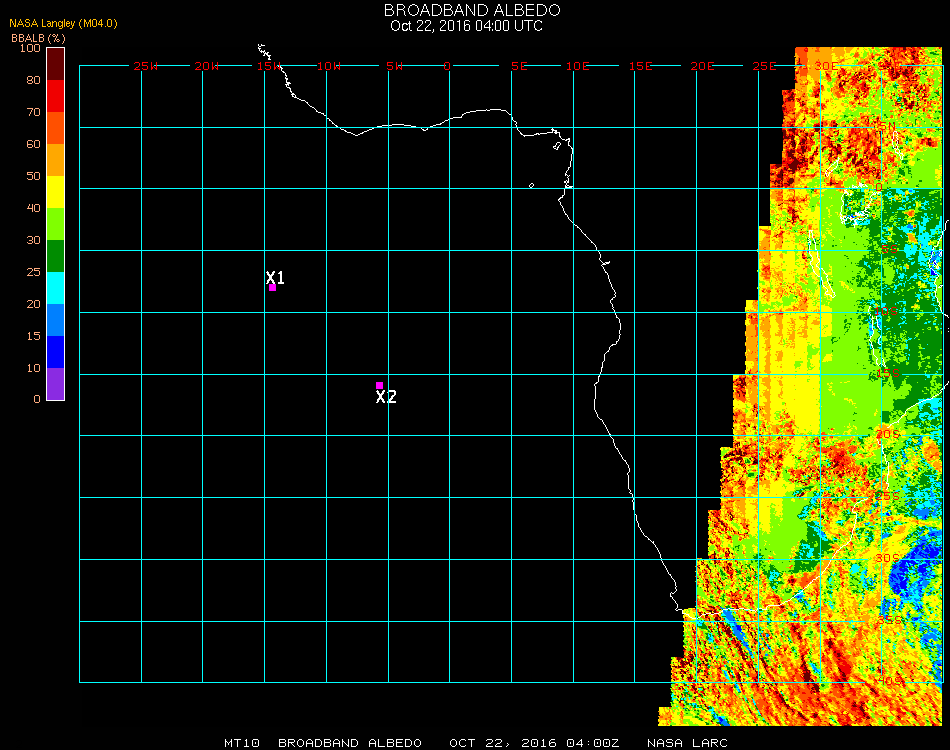
Task: Click the 15W longitude label
Action: point(268,66)
